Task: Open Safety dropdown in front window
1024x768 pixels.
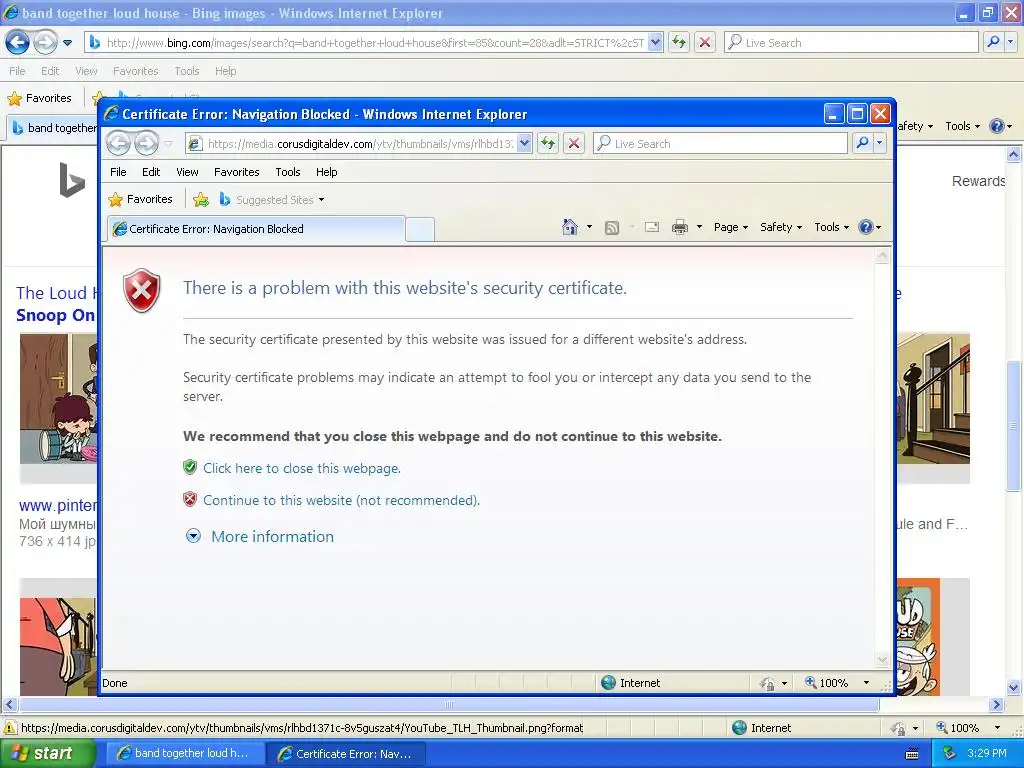Action: [781, 227]
